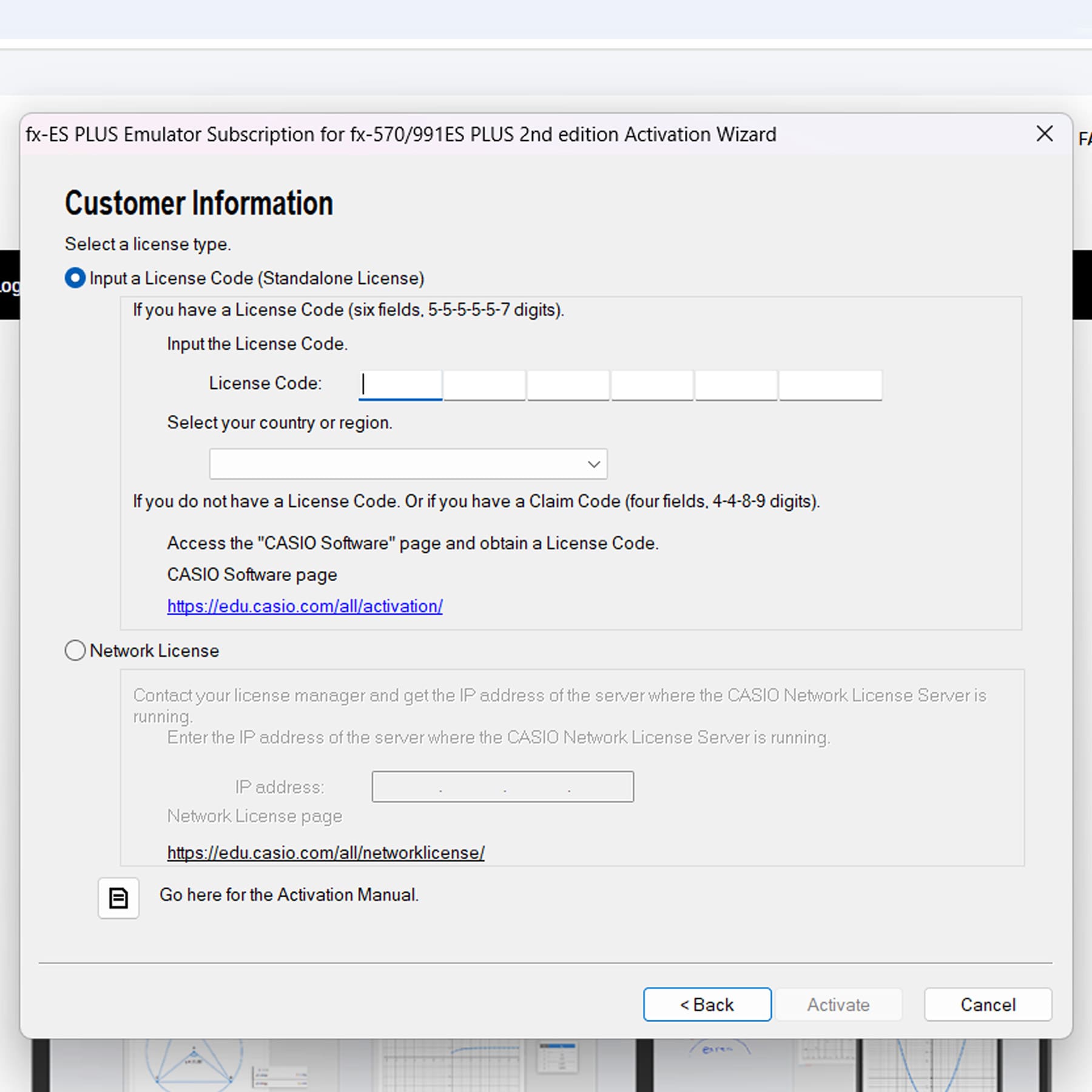Open the Activation Manual document icon
This screenshot has height=1092, width=1092.
click(118, 898)
